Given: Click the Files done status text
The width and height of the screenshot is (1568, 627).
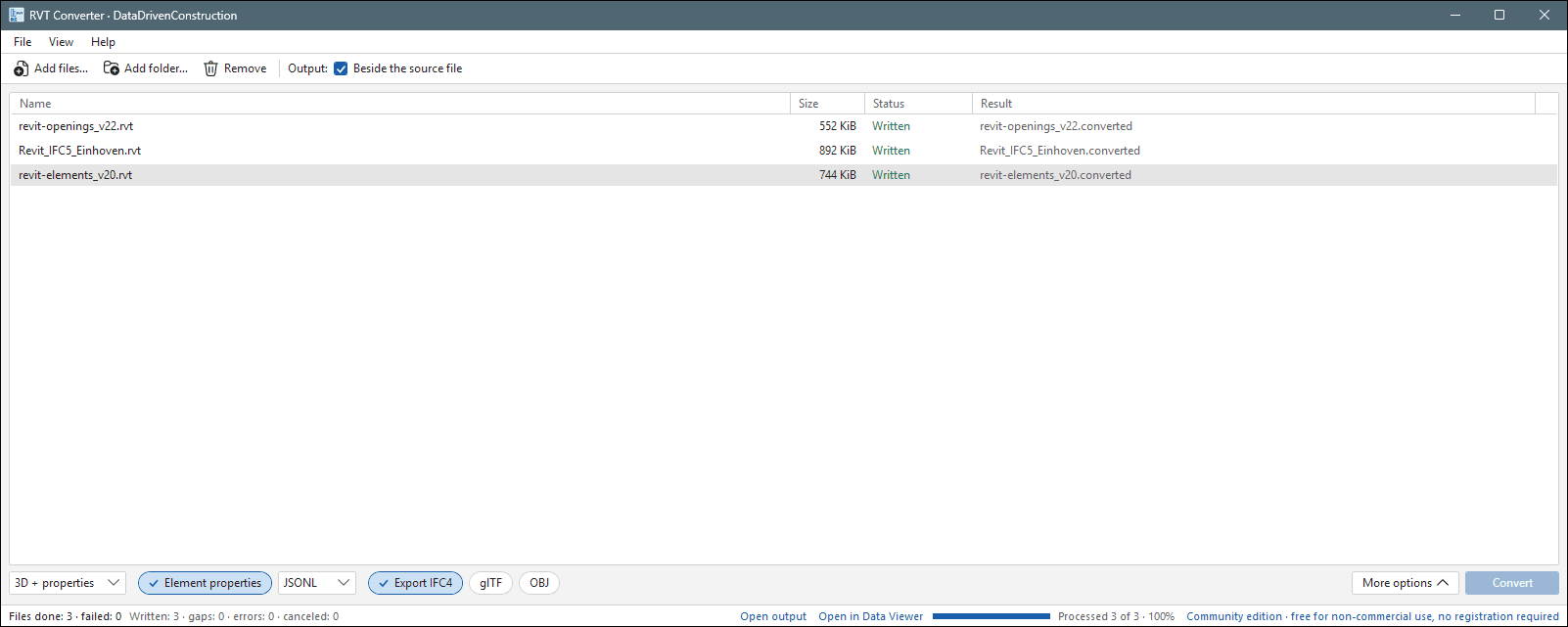Looking at the screenshot, I should pos(65,616).
